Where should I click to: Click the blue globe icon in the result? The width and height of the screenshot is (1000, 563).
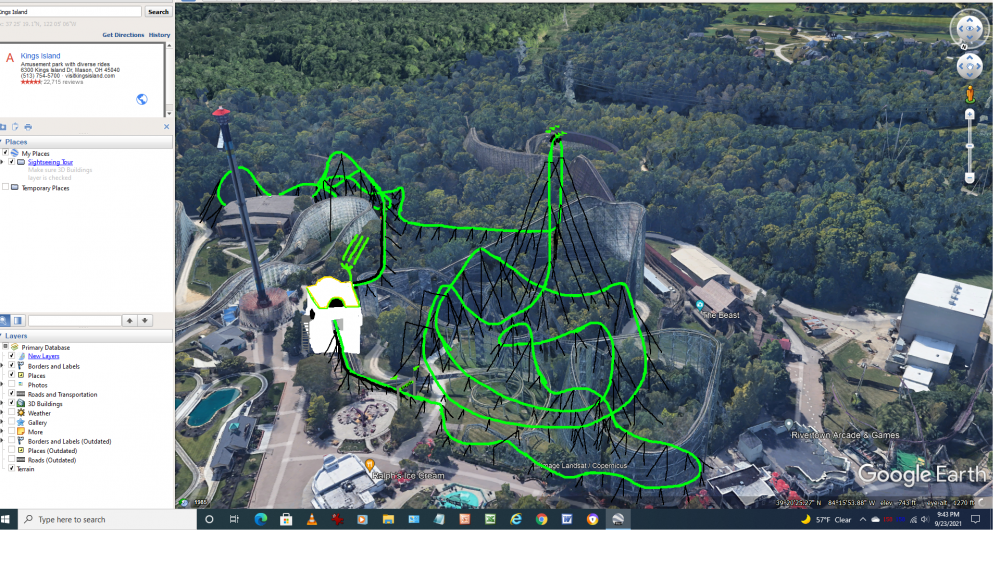click(142, 99)
